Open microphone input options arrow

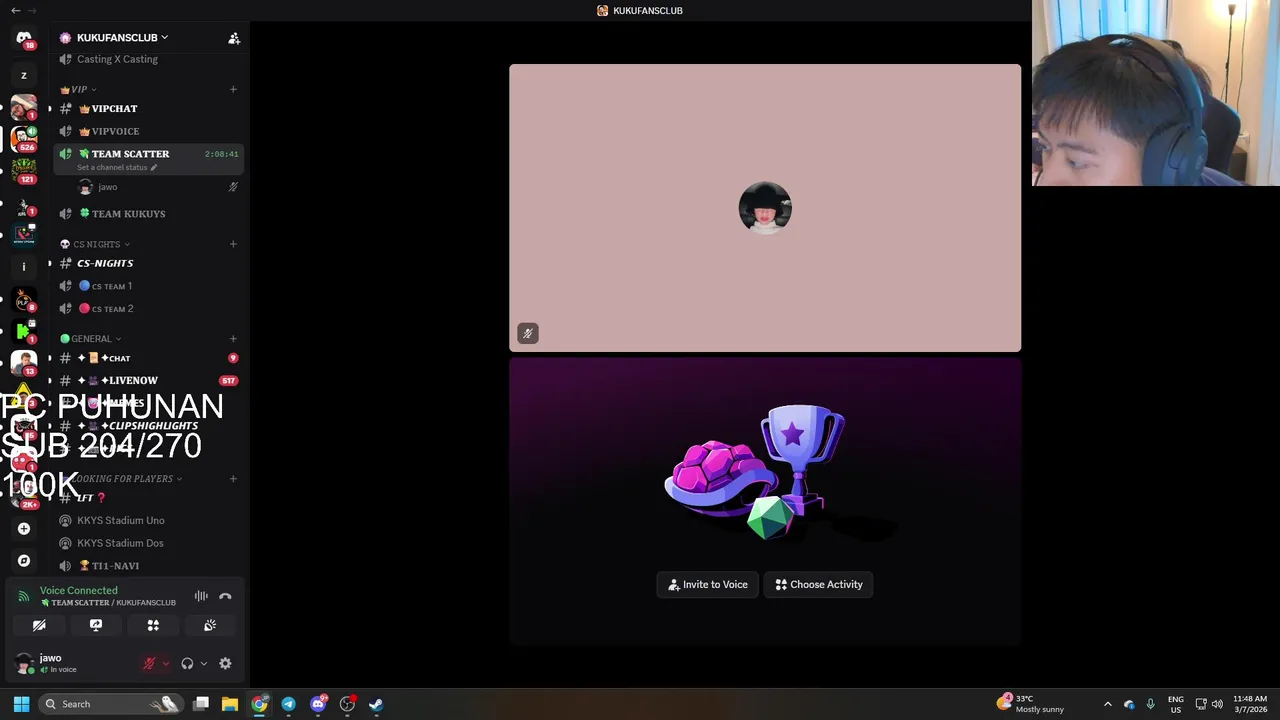click(165, 663)
